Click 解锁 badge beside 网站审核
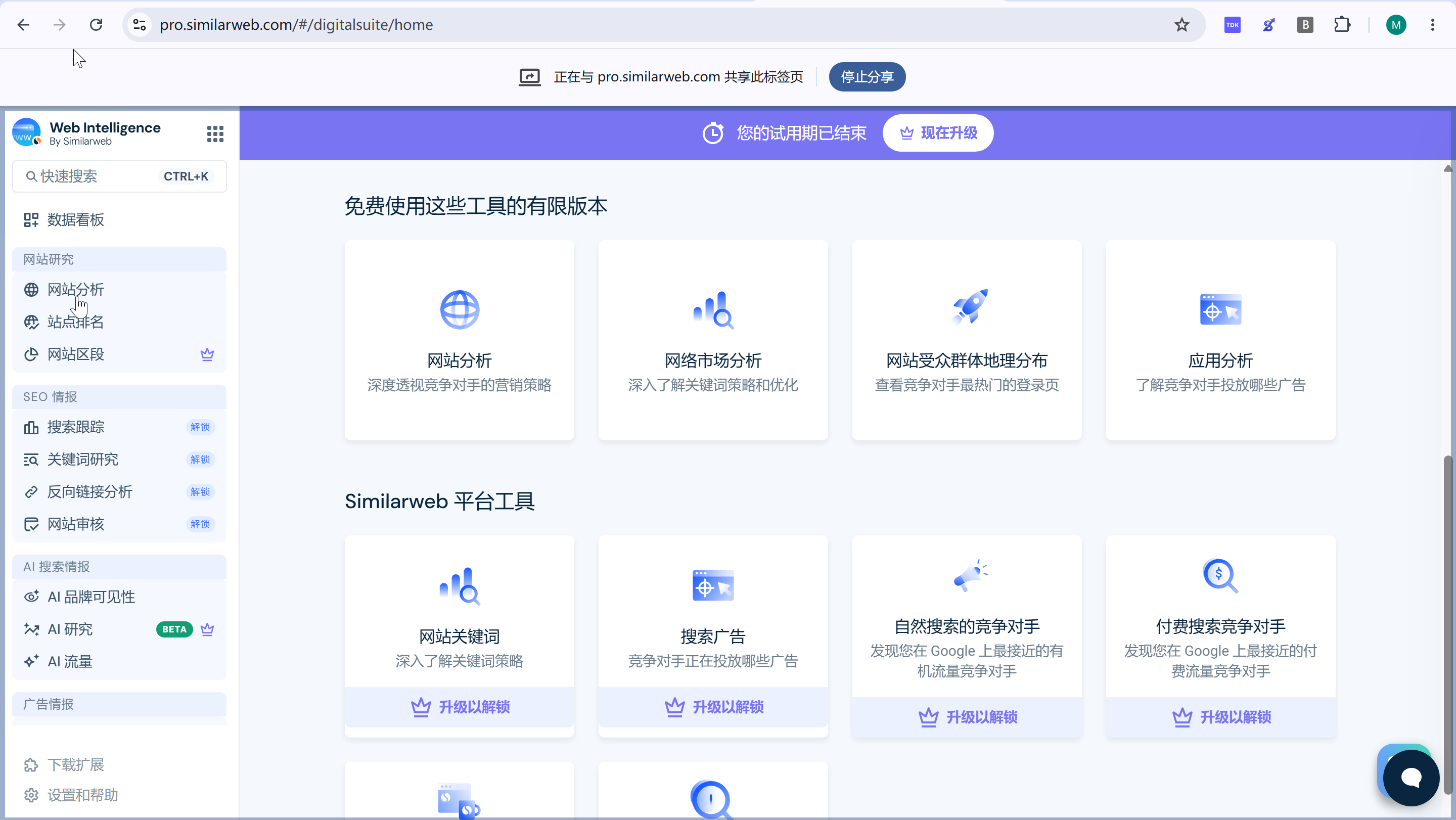The image size is (1456, 820). coord(200,524)
